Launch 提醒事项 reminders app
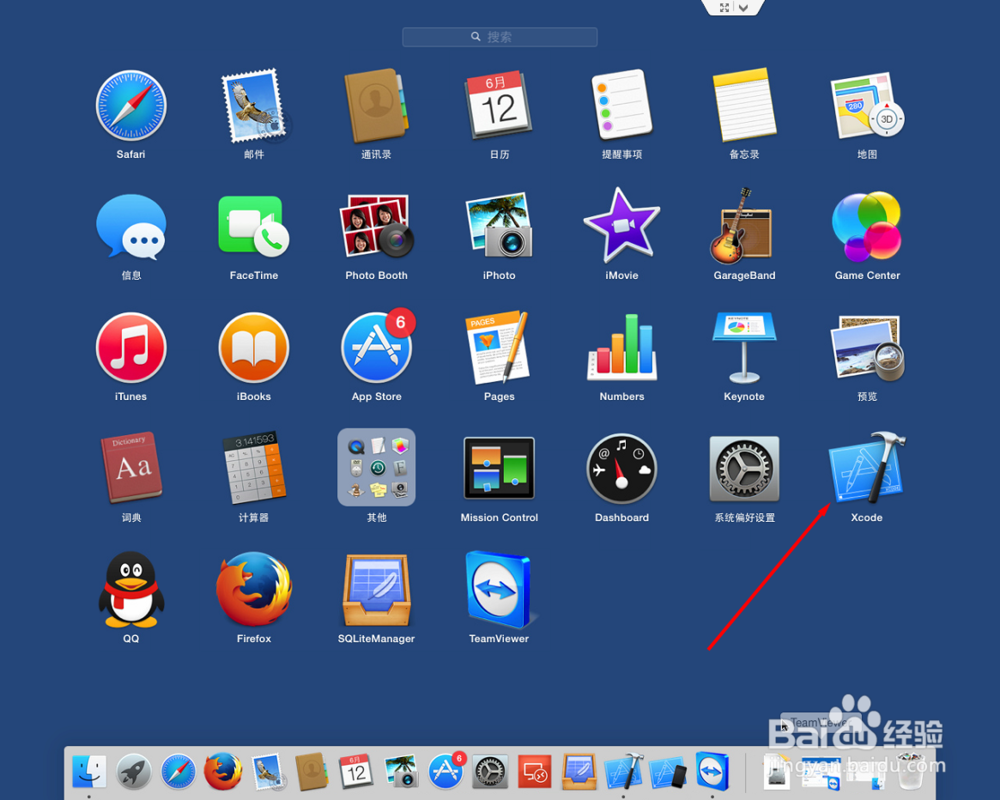 pyautogui.click(x=622, y=105)
